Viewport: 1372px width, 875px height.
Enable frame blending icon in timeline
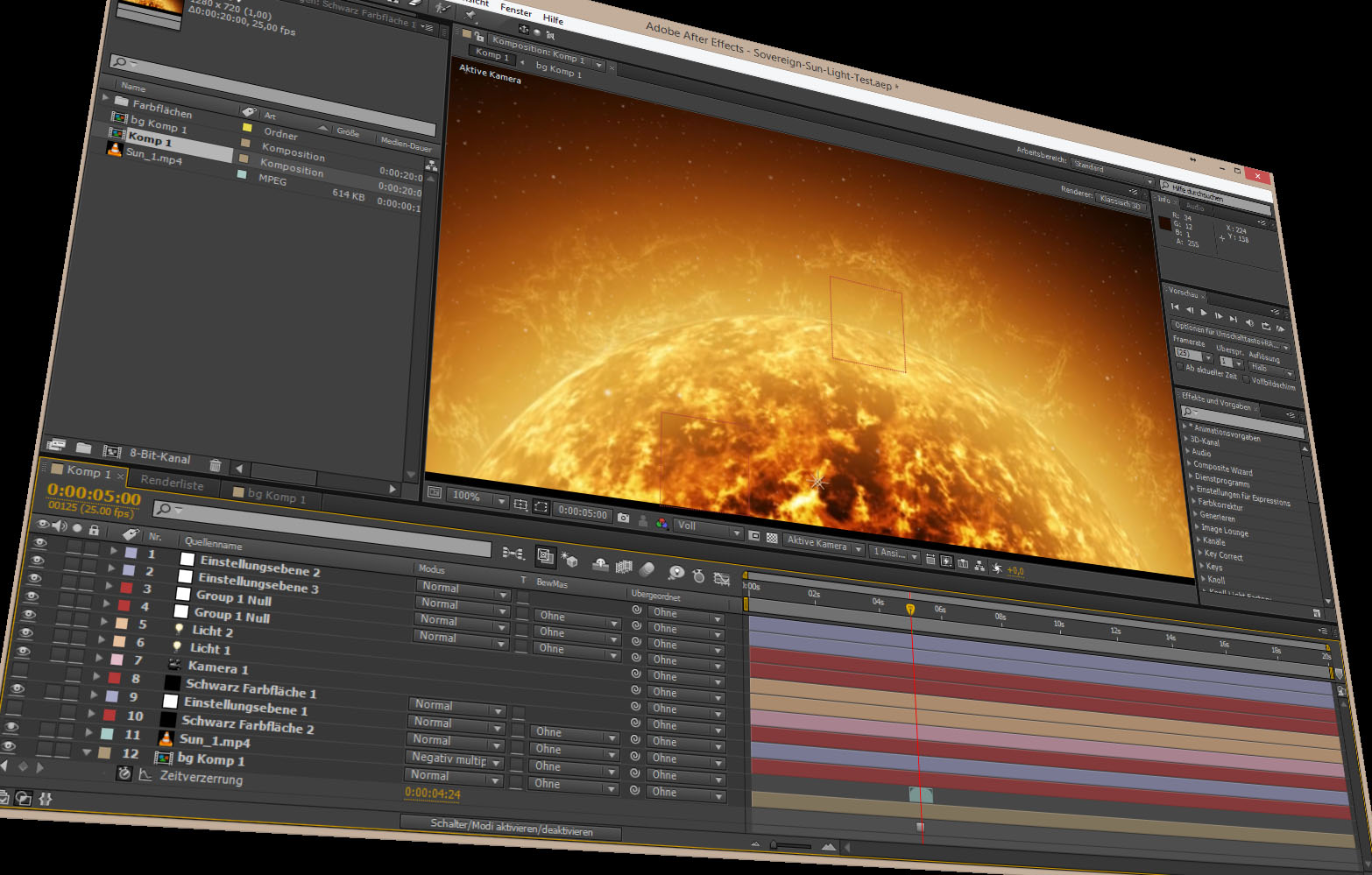click(x=624, y=567)
